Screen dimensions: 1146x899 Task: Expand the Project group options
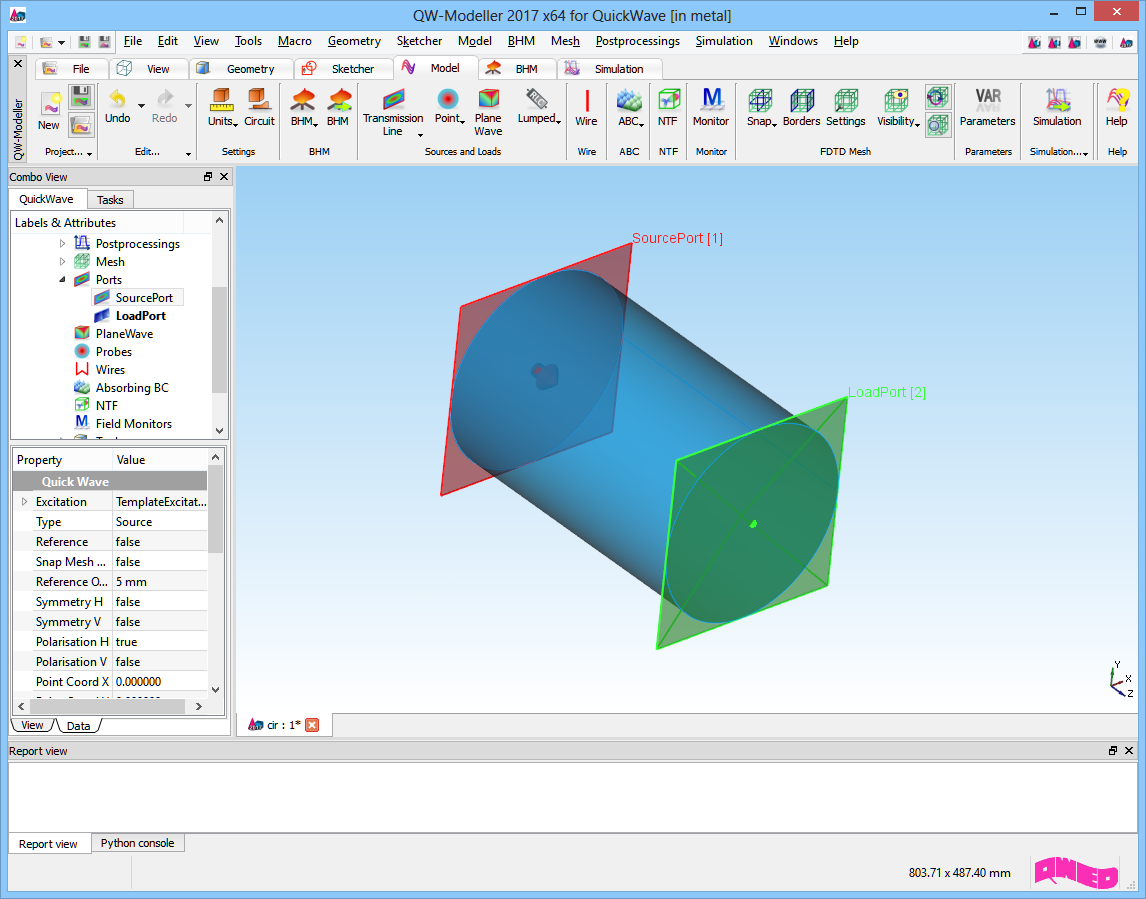[x=89, y=153]
